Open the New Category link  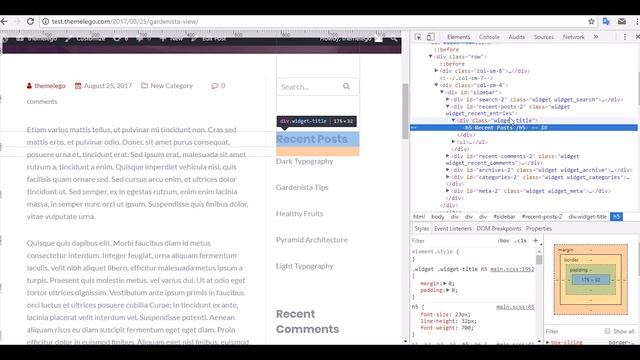coord(171,86)
